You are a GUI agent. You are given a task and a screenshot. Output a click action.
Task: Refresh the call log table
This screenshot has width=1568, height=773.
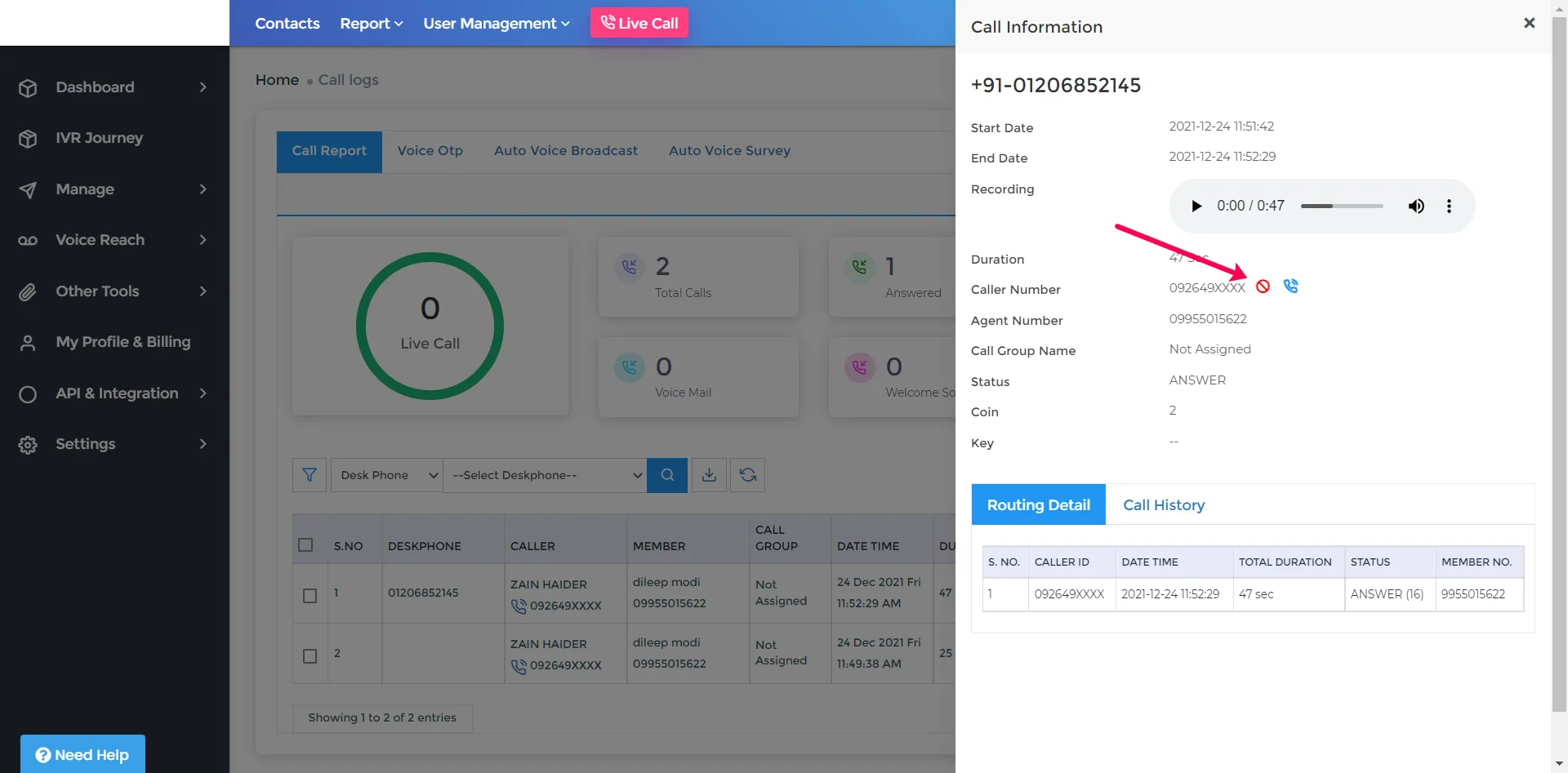[747, 475]
